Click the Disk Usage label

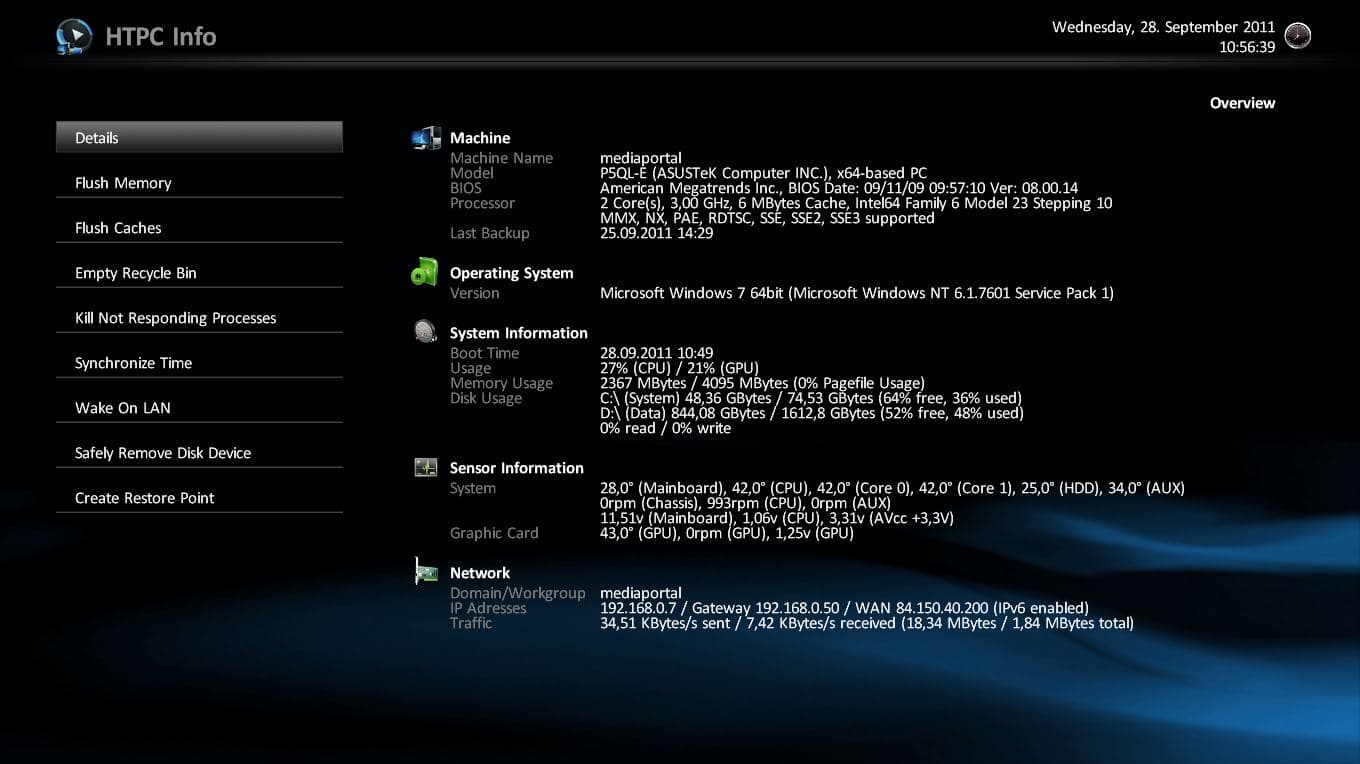click(486, 398)
